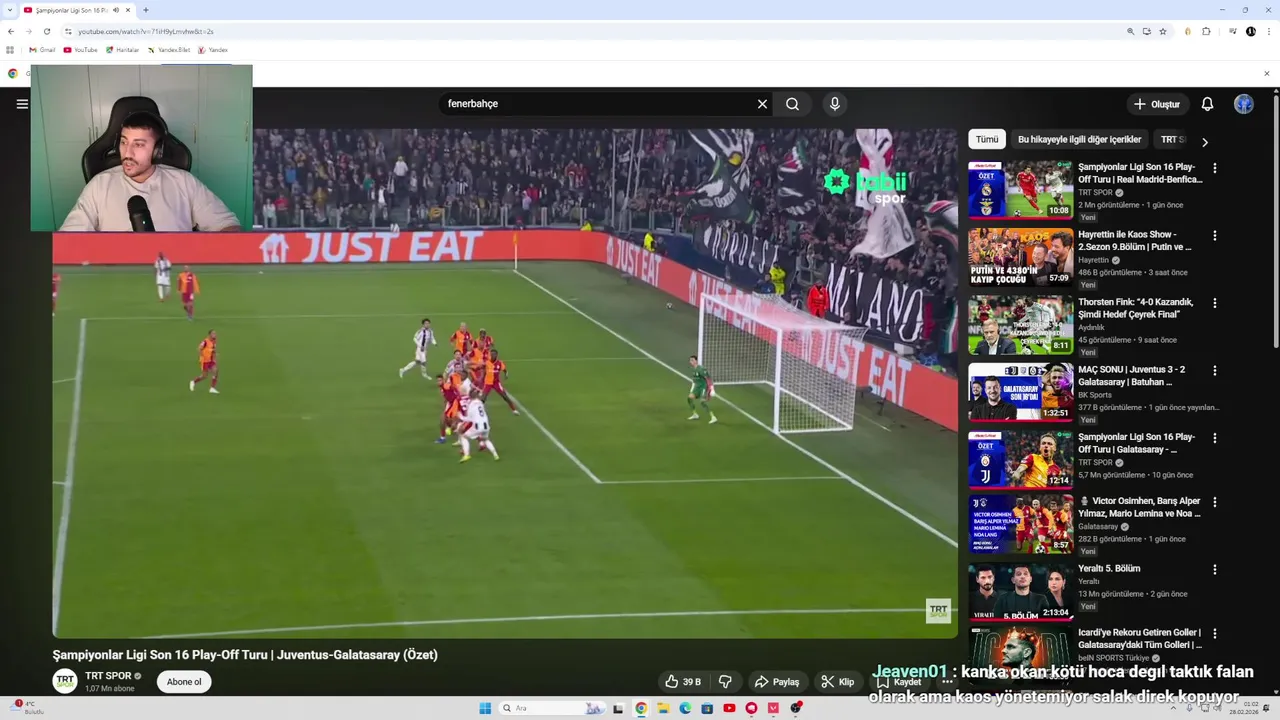The height and width of the screenshot is (720, 1280).
Task: Expand the tab search dropdown arrow
Action: (10, 10)
